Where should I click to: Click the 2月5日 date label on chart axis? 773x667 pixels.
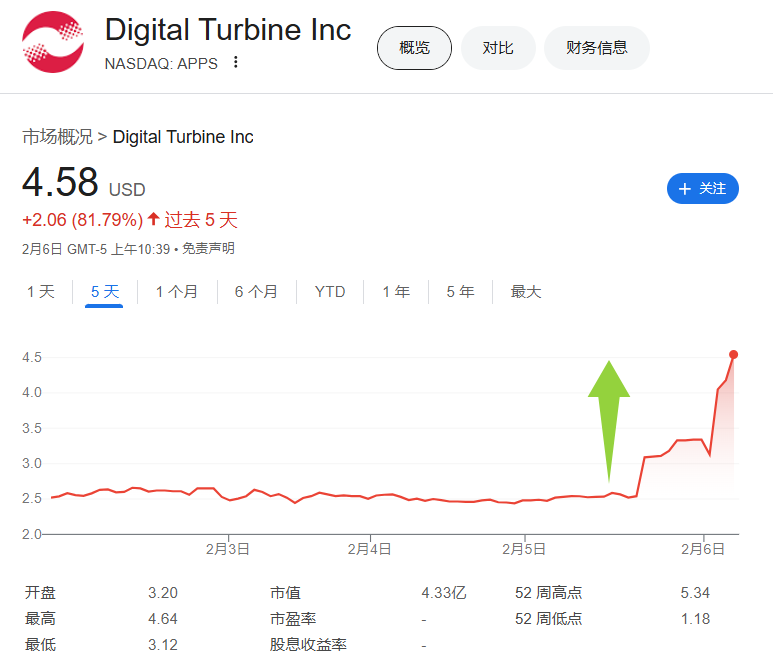(x=524, y=549)
